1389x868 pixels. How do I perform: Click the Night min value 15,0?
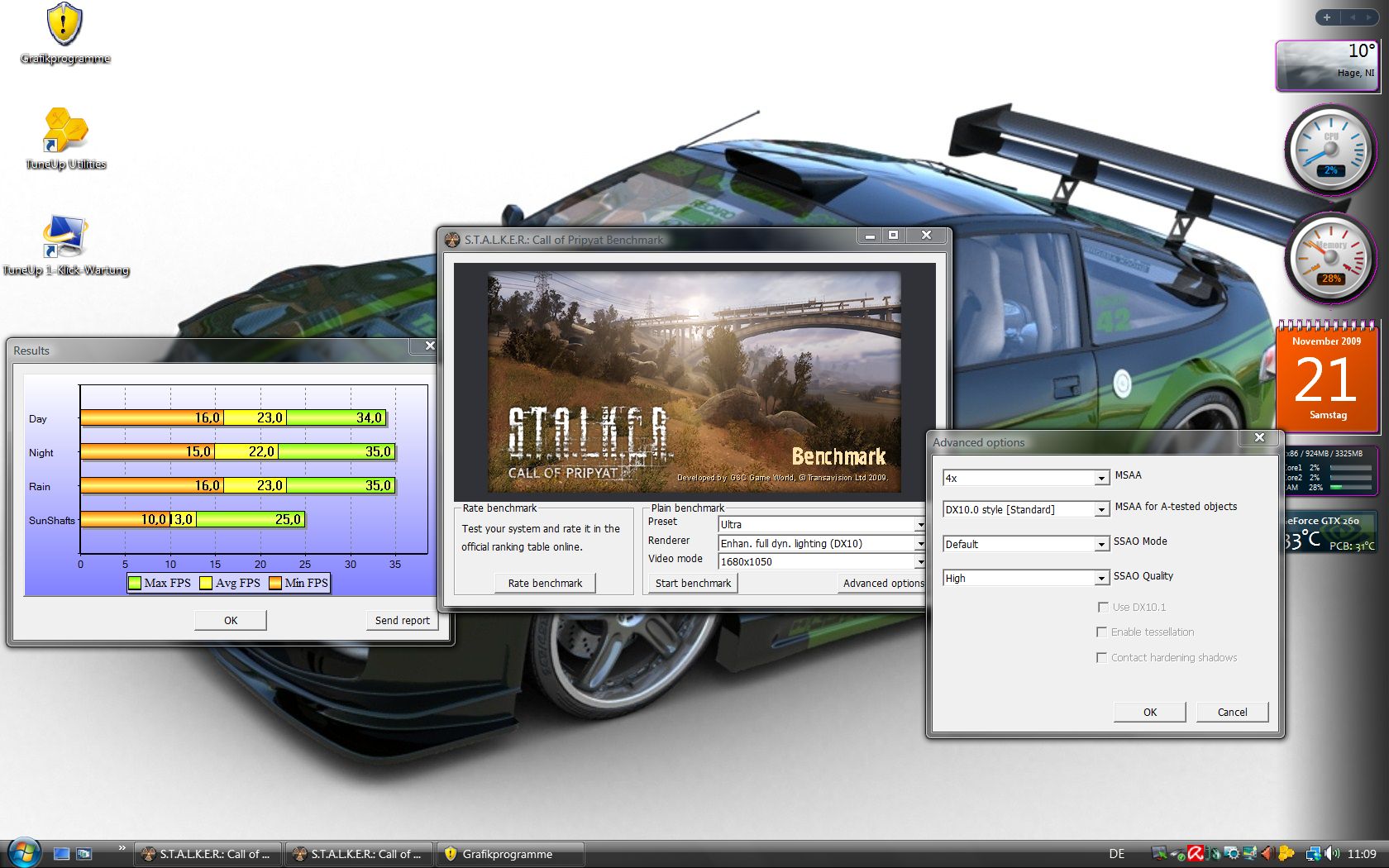click(x=198, y=451)
